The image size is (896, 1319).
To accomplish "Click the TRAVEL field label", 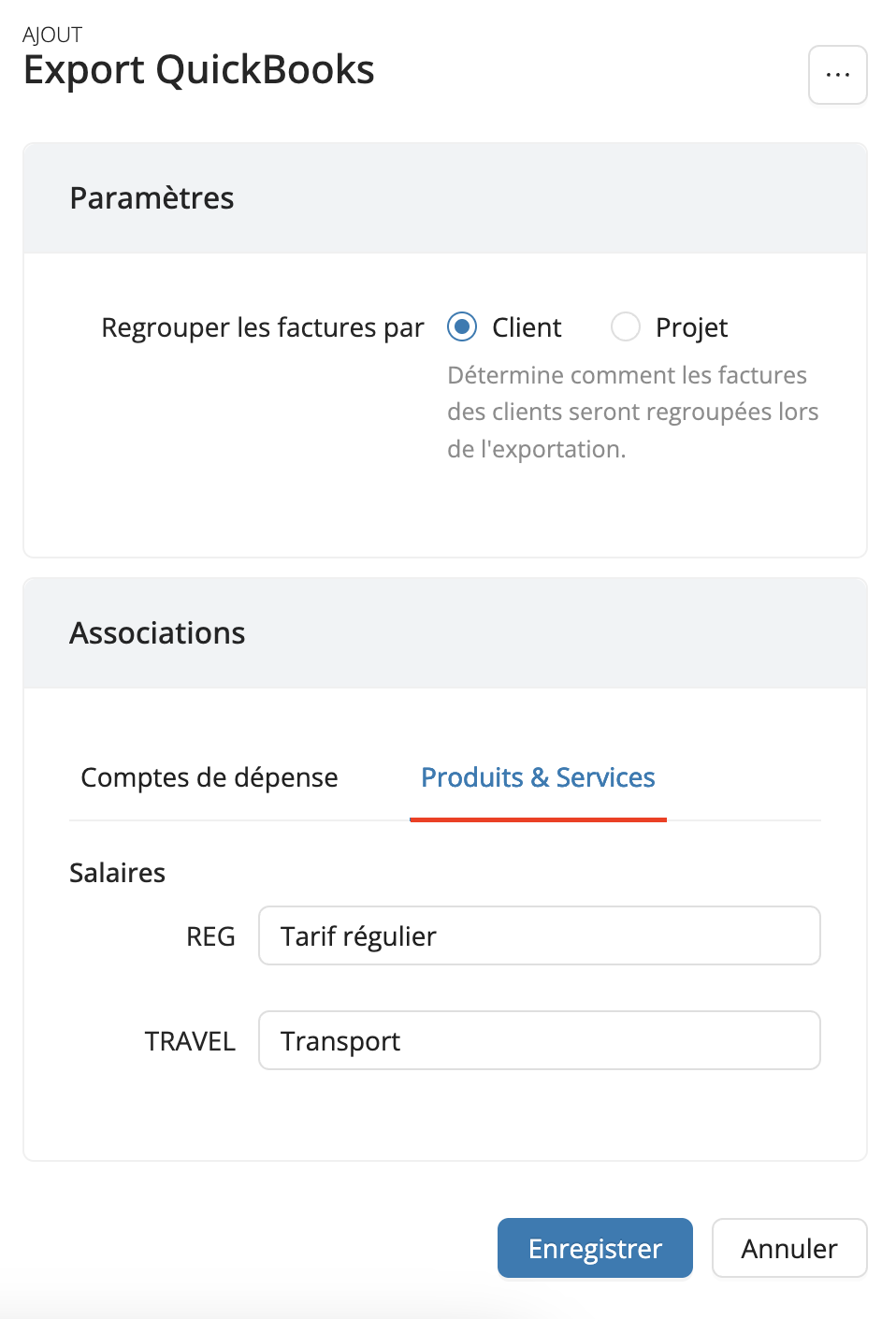I will (190, 1041).
